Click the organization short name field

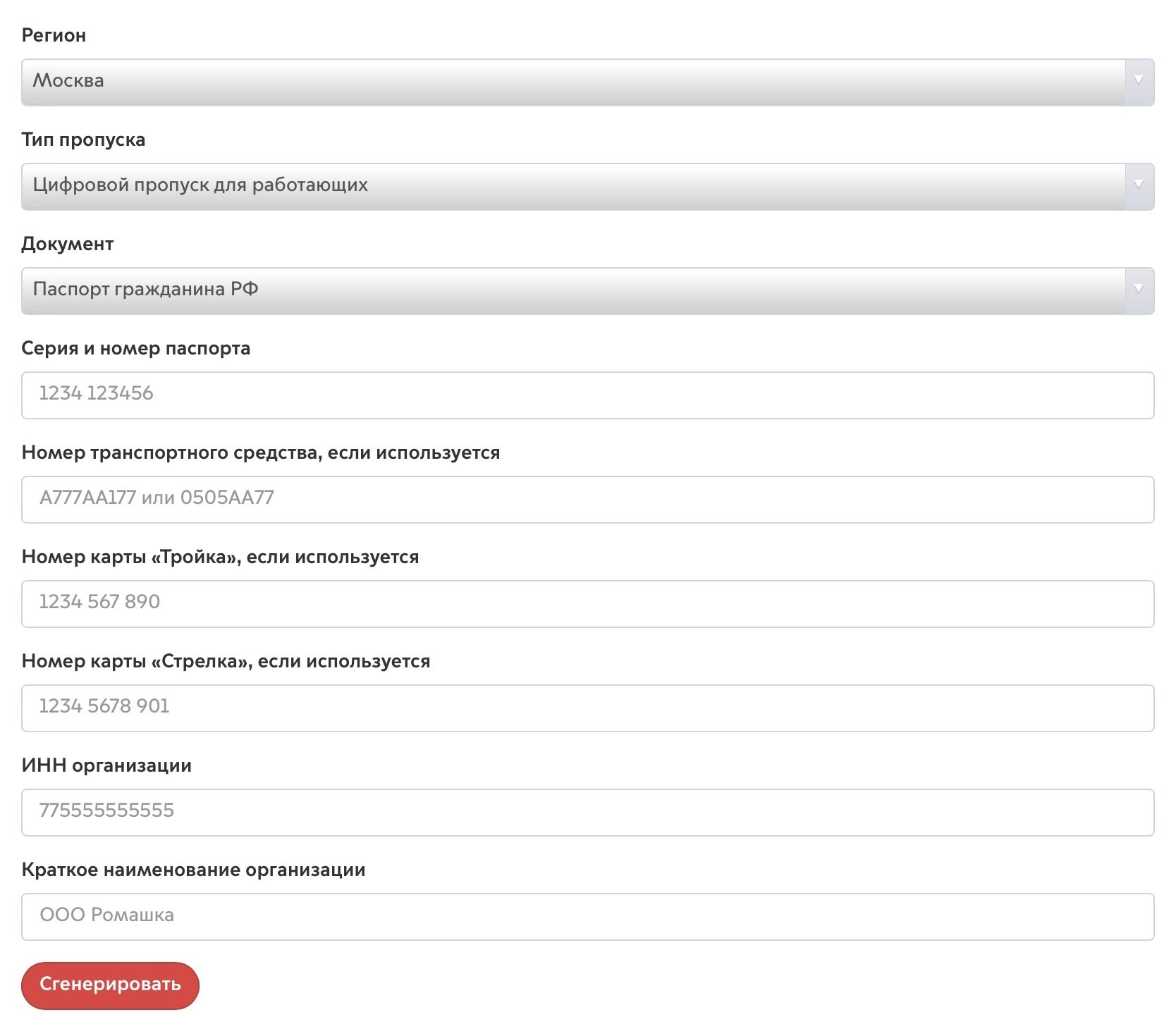tap(587, 916)
